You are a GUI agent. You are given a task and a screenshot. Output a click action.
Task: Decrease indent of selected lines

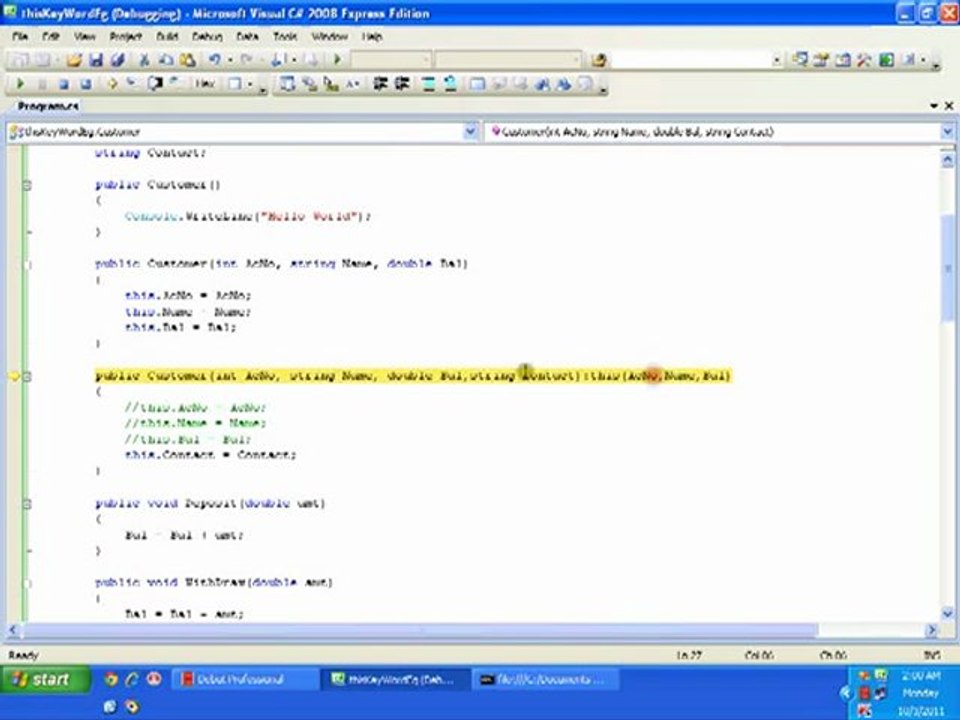pyautogui.click(x=380, y=84)
